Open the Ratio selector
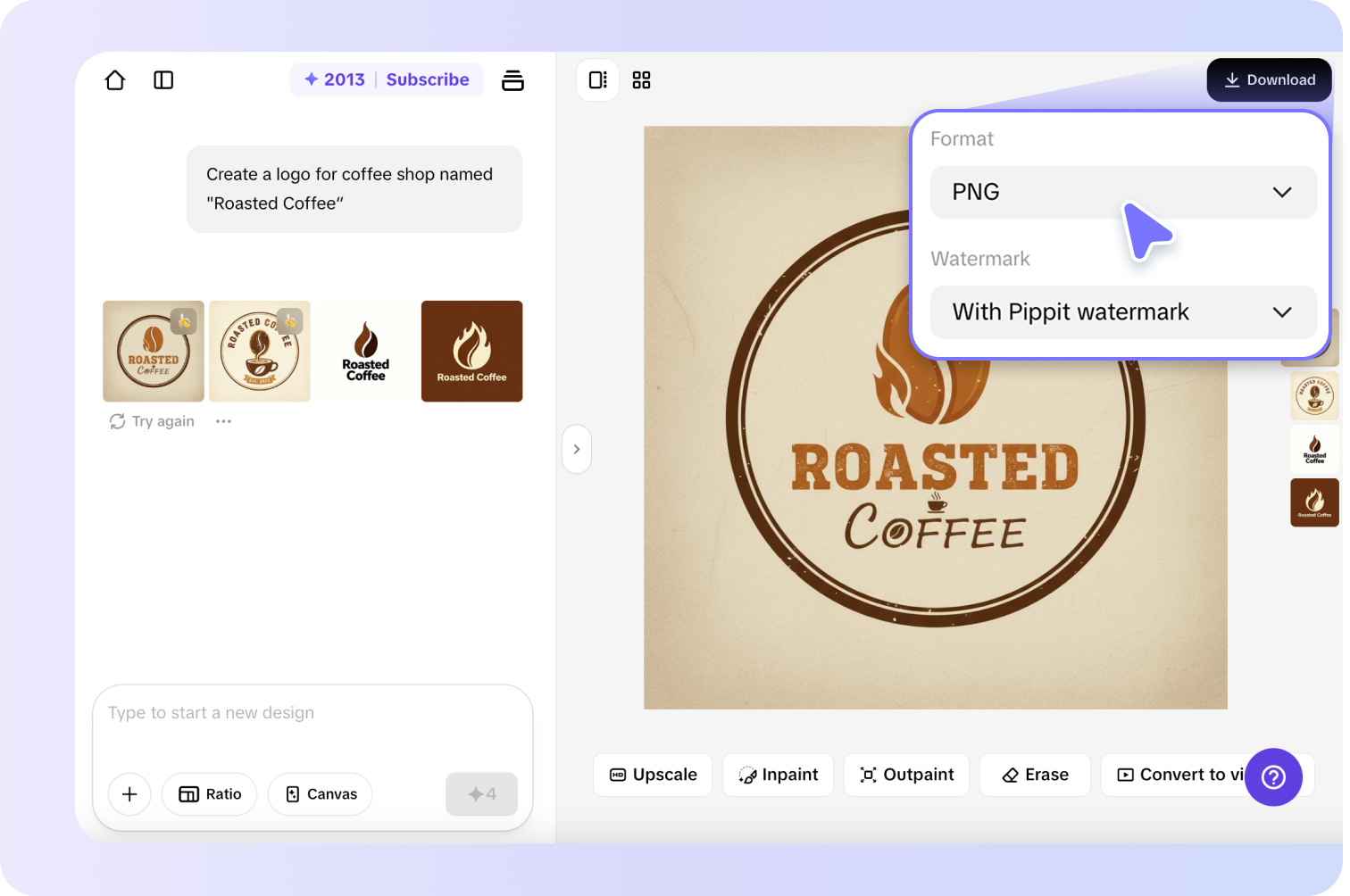This screenshot has height=896, width=1350. coord(209,794)
